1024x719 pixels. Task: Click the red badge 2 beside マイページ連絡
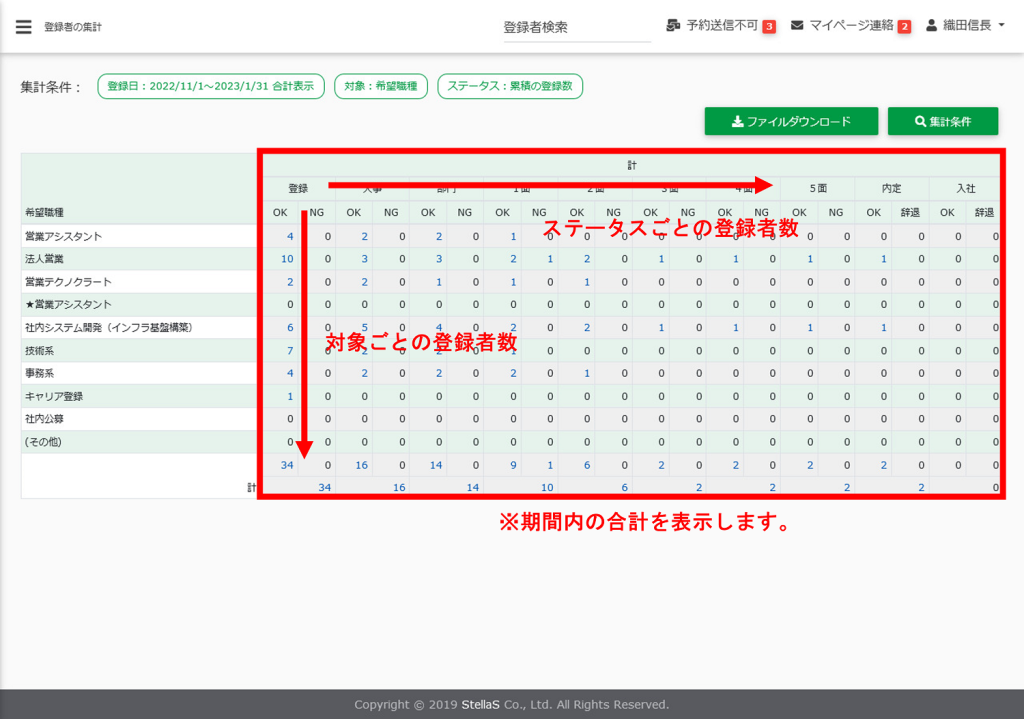pos(904,27)
